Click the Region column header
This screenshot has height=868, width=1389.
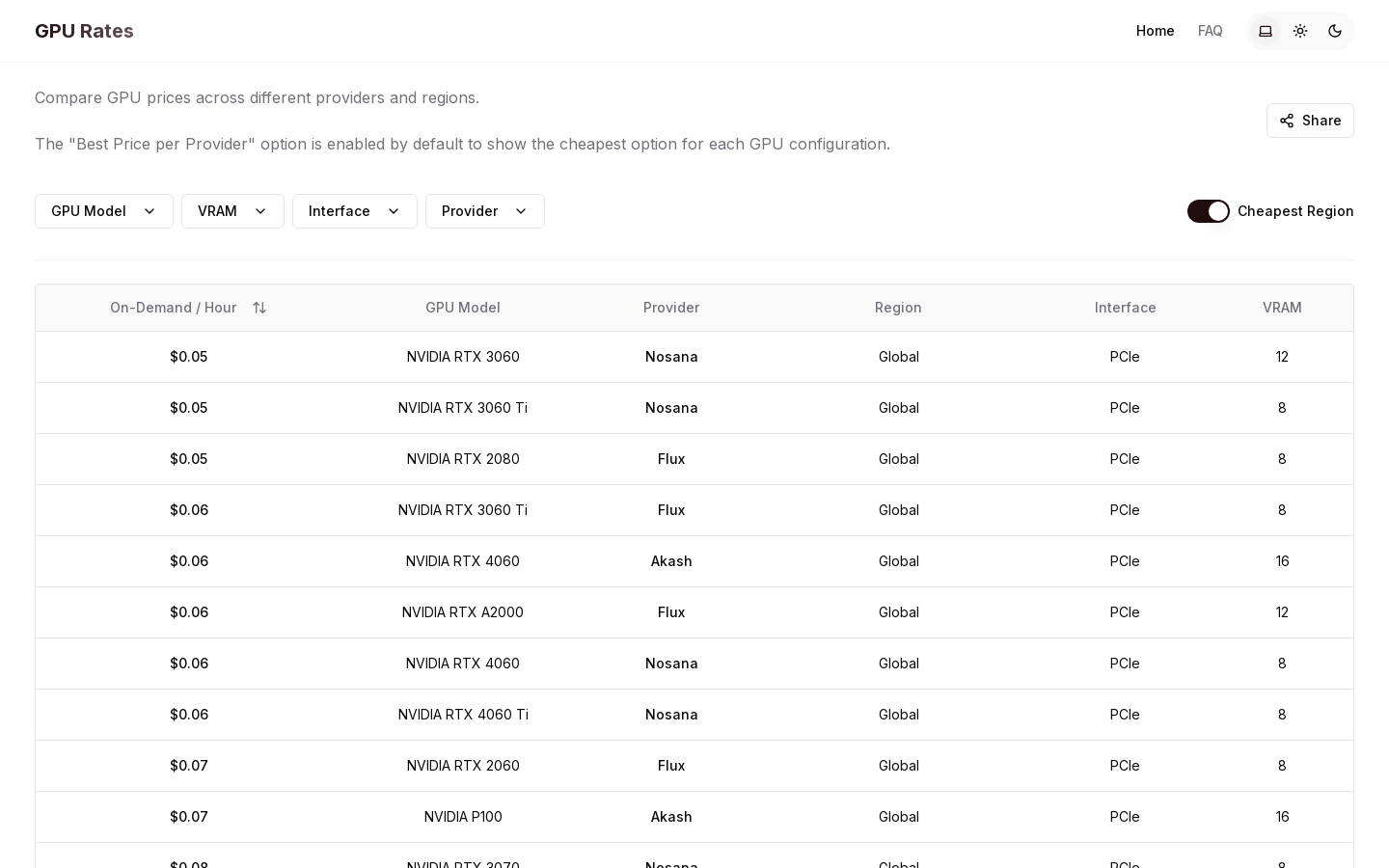tap(898, 308)
